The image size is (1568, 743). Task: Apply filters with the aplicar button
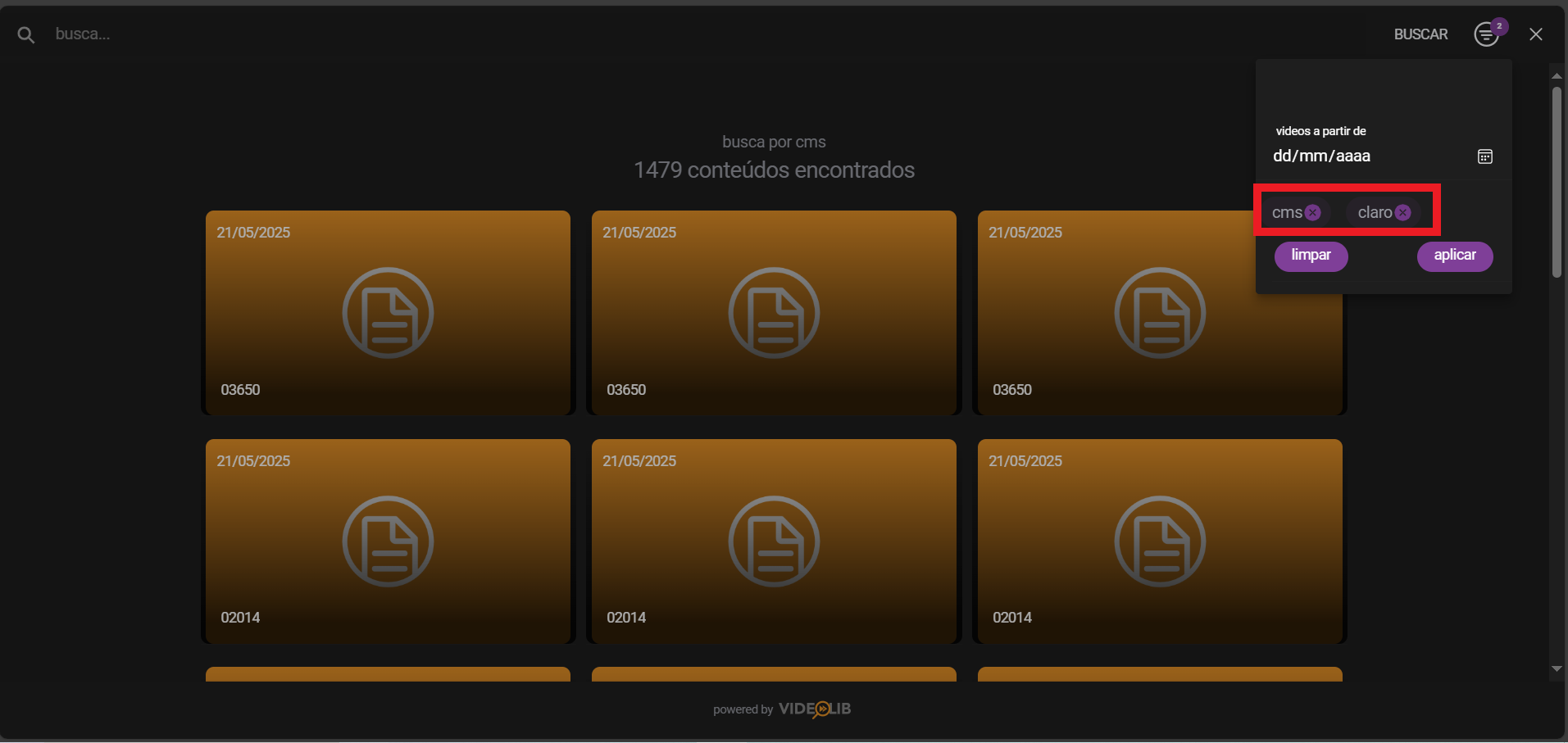click(x=1454, y=256)
